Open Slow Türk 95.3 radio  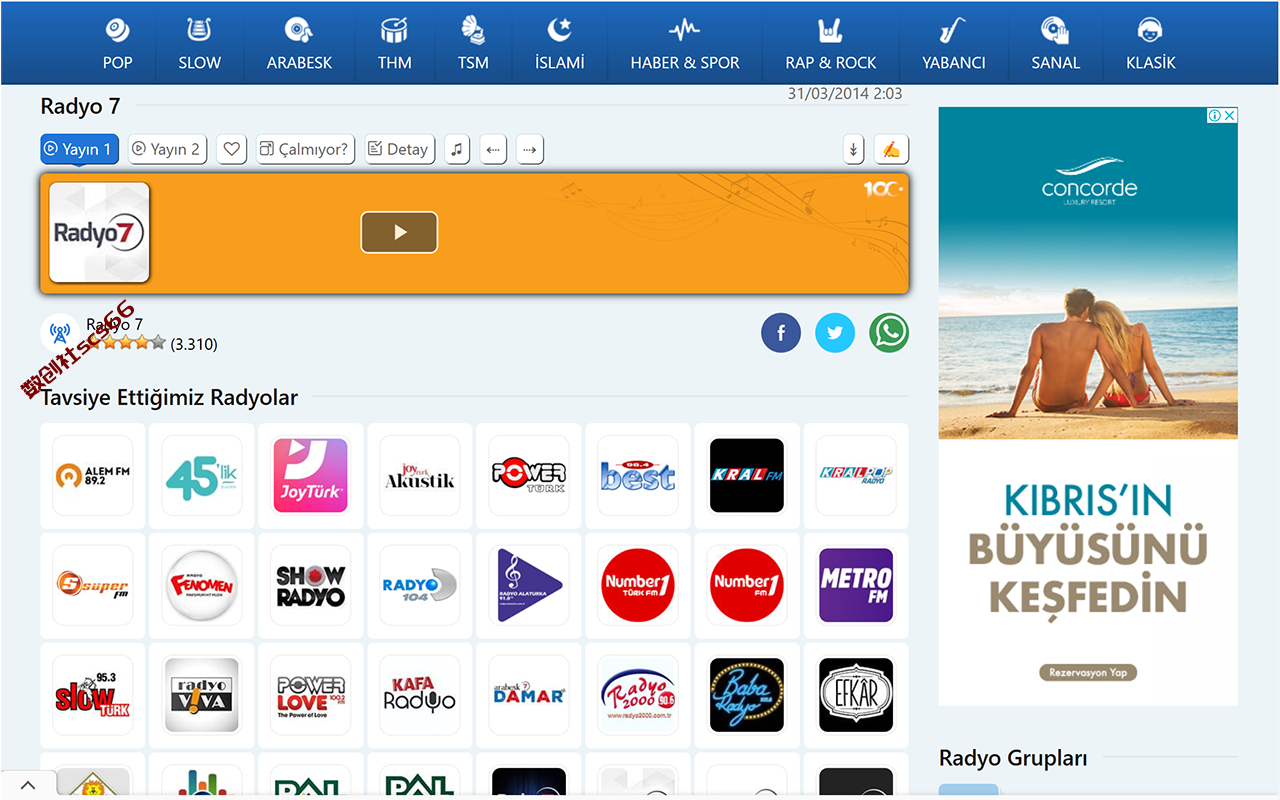pyautogui.click(x=93, y=695)
